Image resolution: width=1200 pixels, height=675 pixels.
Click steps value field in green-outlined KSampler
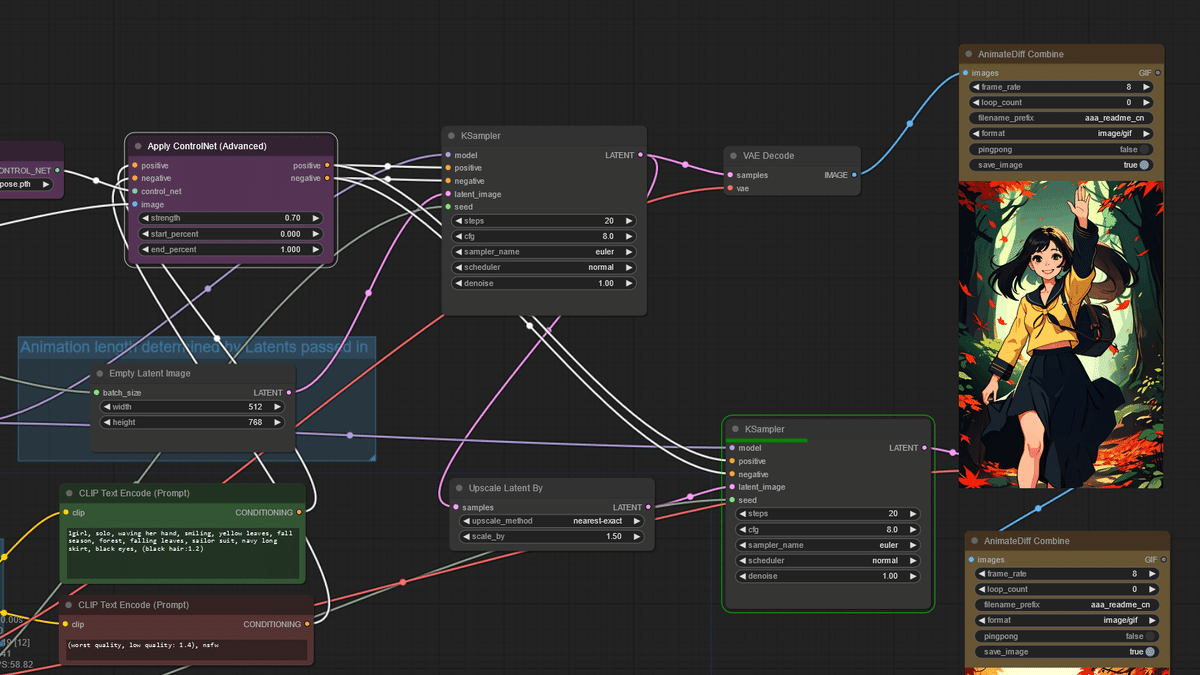pyautogui.click(x=827, y=513)
